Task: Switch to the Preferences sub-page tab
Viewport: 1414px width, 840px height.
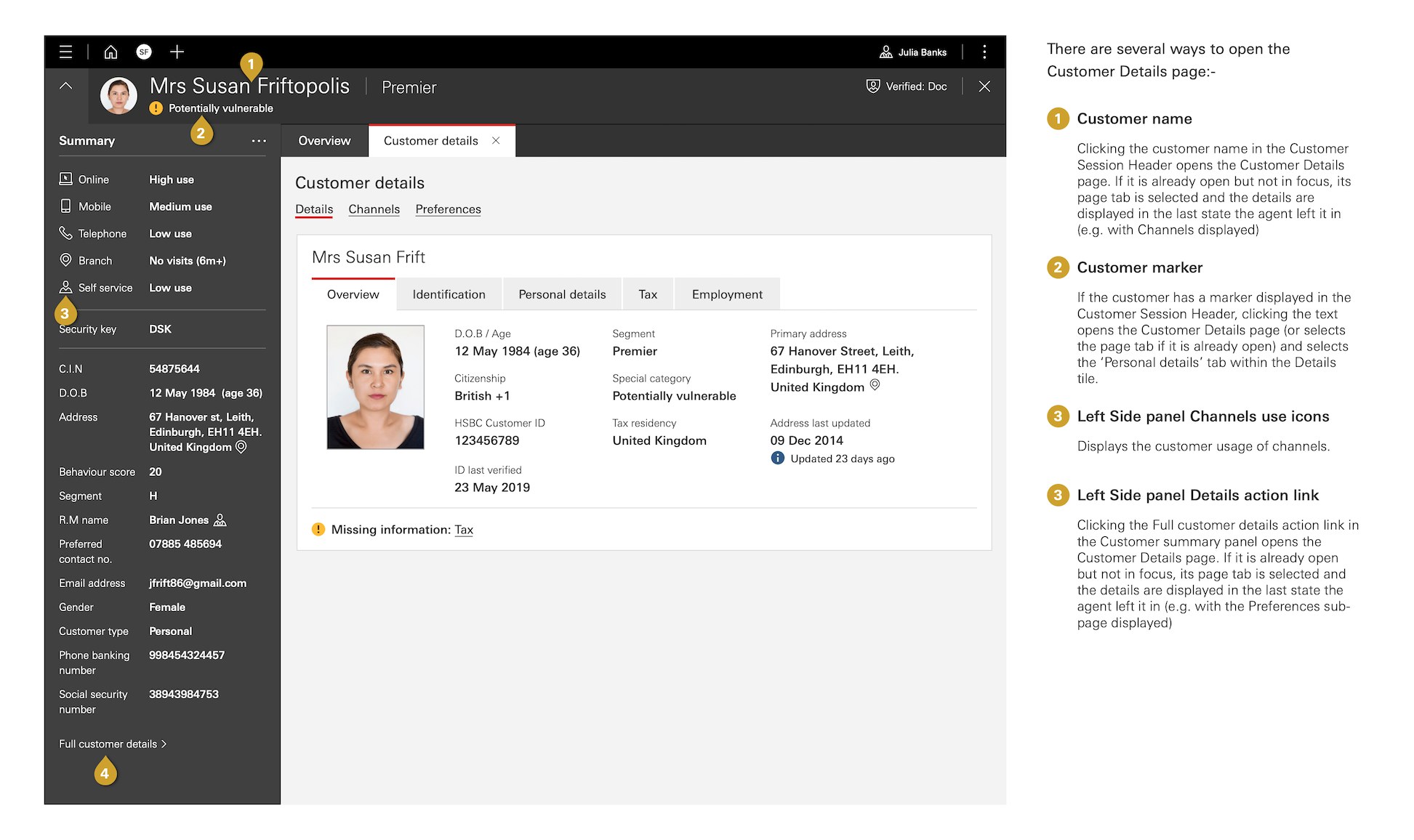Action: coord(448,209)
